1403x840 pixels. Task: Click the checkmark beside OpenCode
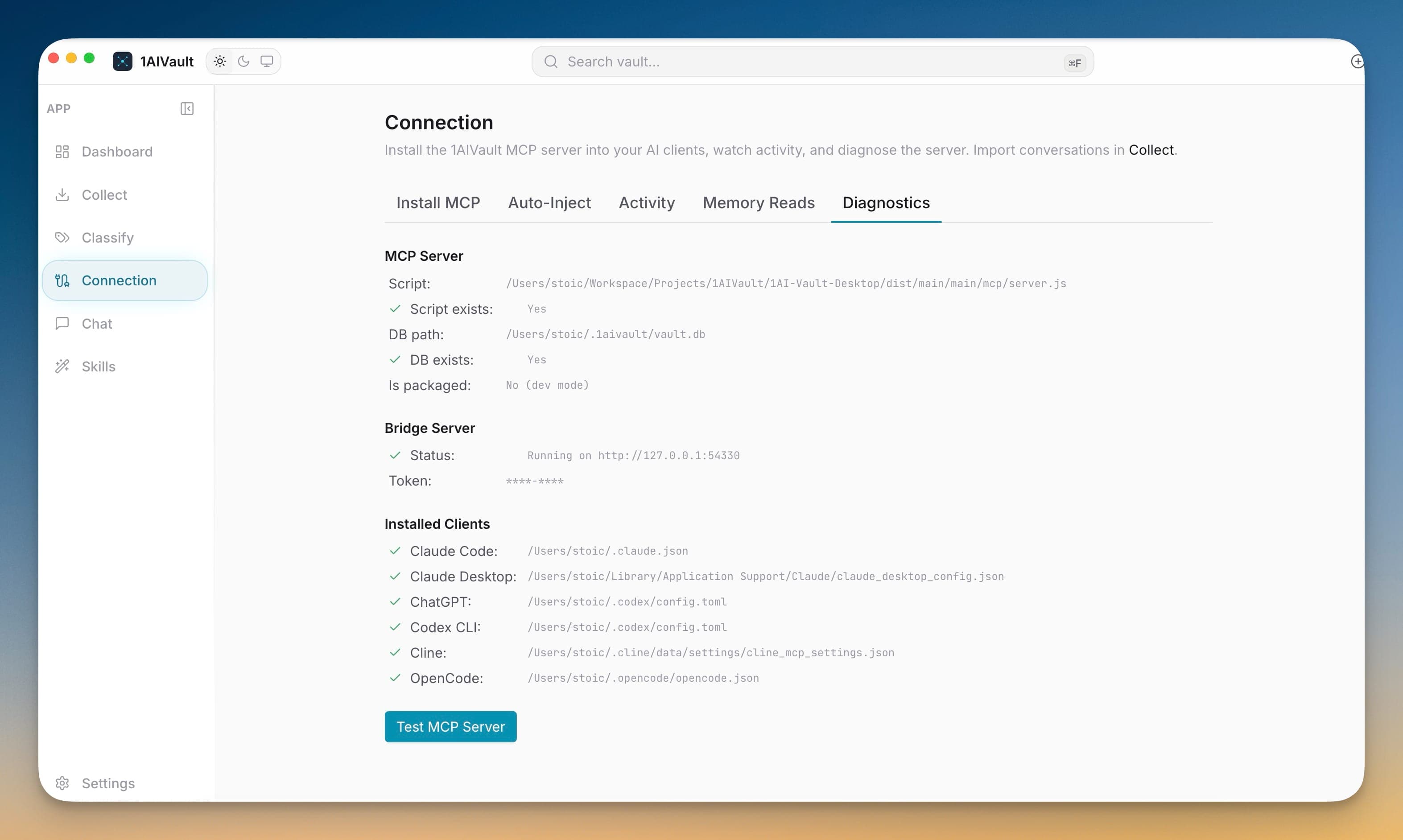click(395, 679)
